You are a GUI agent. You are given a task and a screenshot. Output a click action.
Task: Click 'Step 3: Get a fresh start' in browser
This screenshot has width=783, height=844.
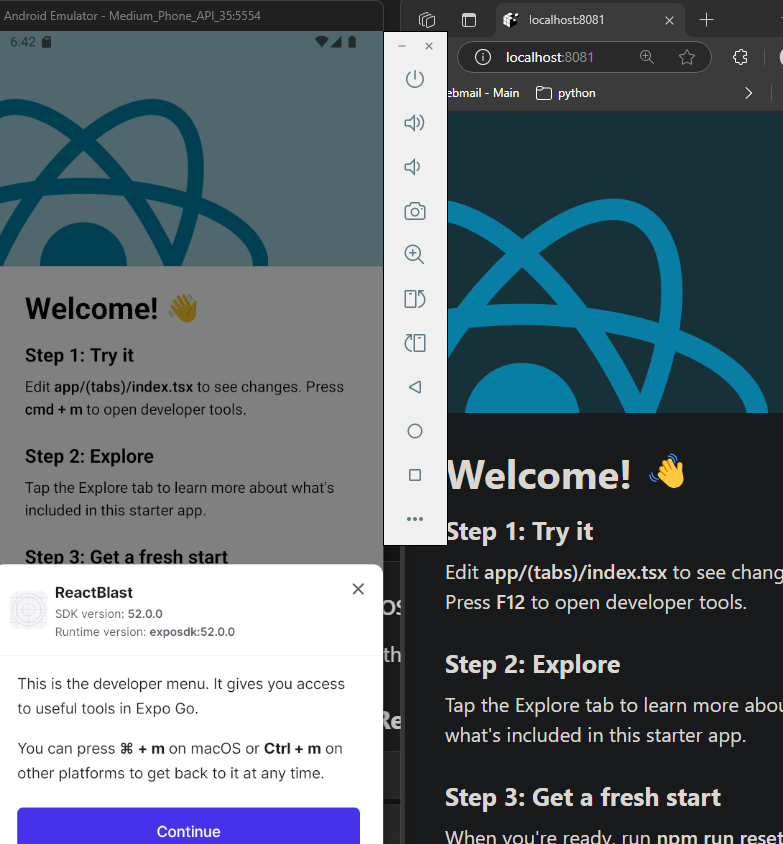[582, 797]
